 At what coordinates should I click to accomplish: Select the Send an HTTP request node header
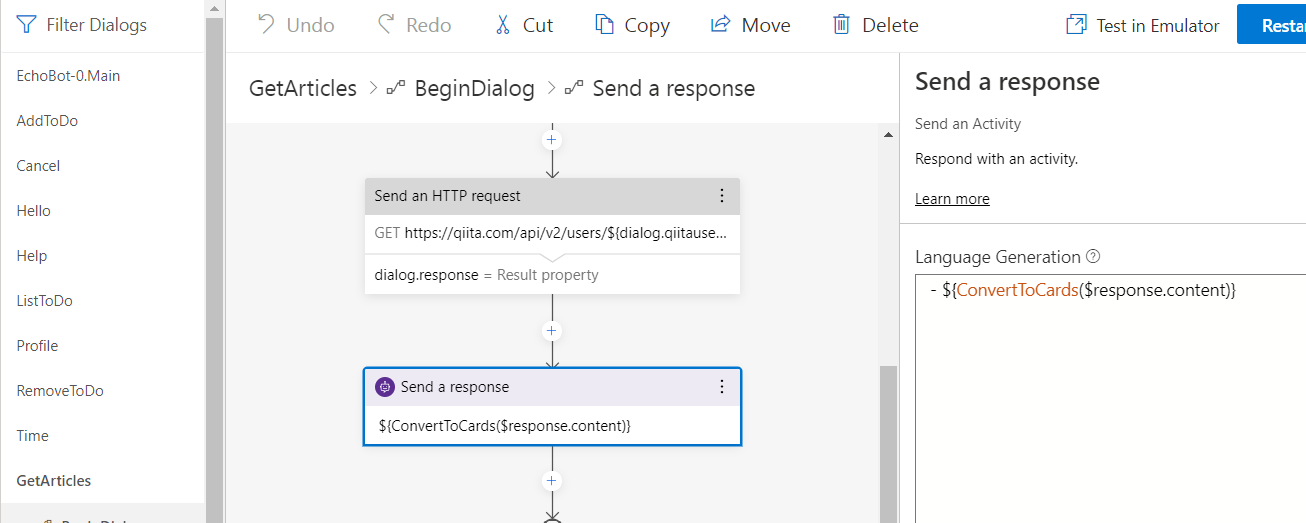pyautogui.click(x=552, y=196)
